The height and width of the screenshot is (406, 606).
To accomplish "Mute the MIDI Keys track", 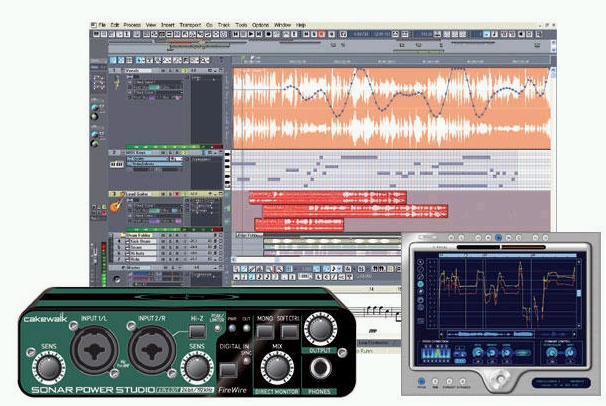I will 163,153.
